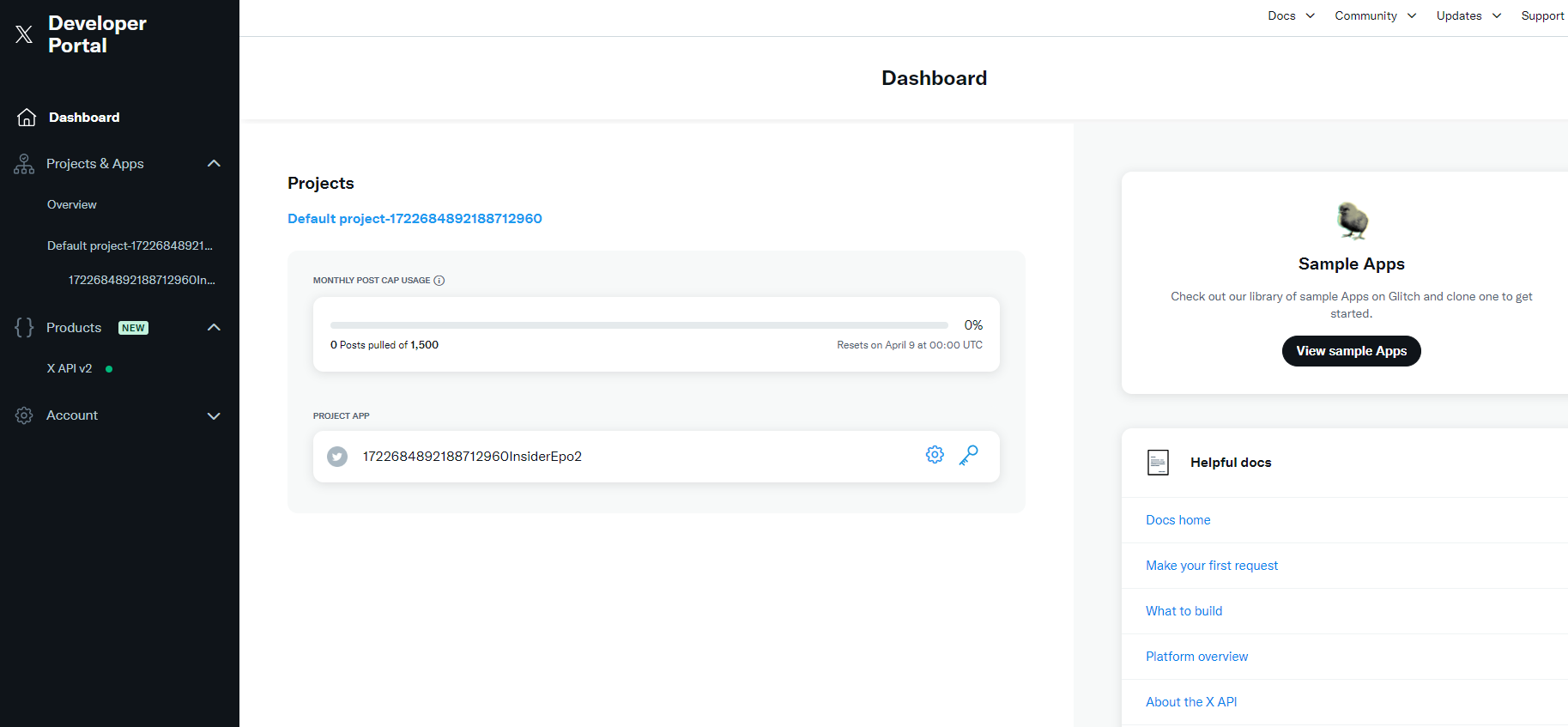The width and height of the screenshot is (1568, 727).
Task: Click the View sample Apps button
Action: pos(1352,351)
